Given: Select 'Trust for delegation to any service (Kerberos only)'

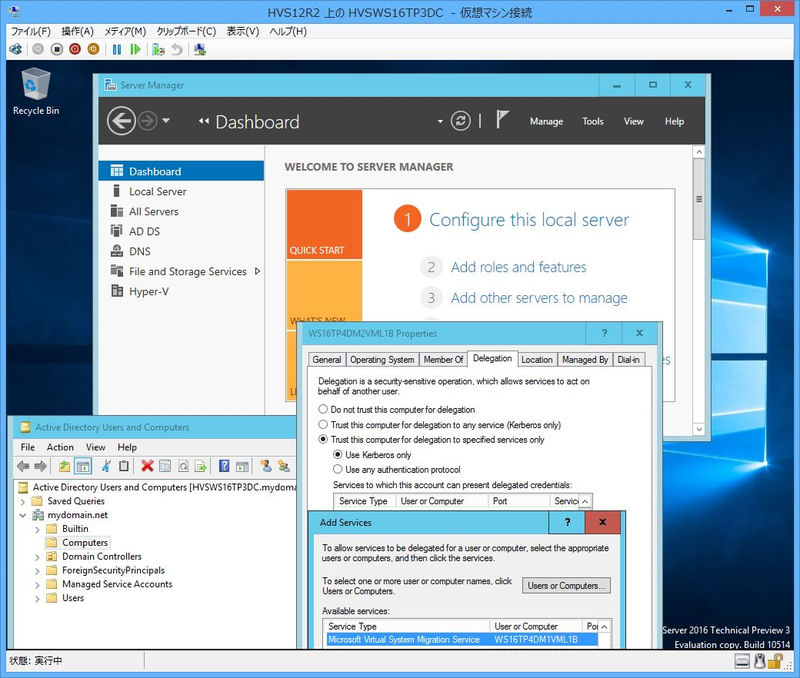Looking at the screenshot, I should (x=323, y=424).
